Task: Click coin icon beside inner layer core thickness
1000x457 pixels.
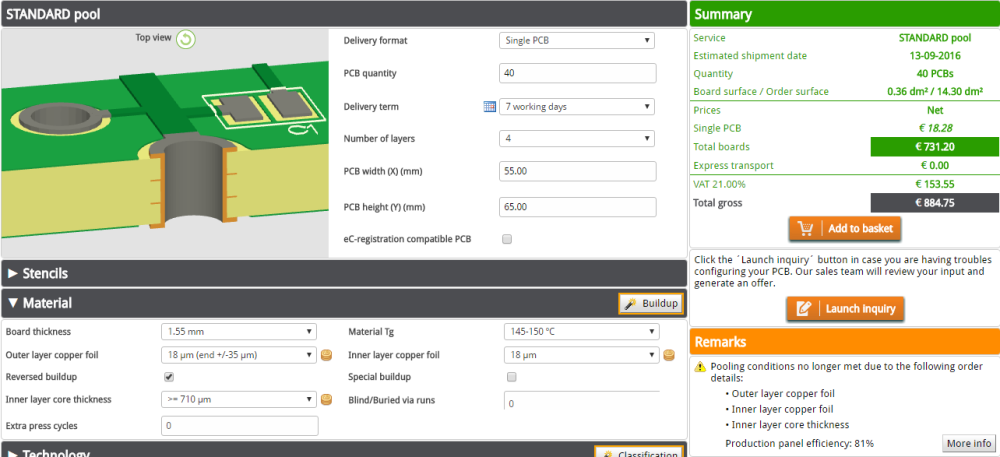Action: coord(326,400)
